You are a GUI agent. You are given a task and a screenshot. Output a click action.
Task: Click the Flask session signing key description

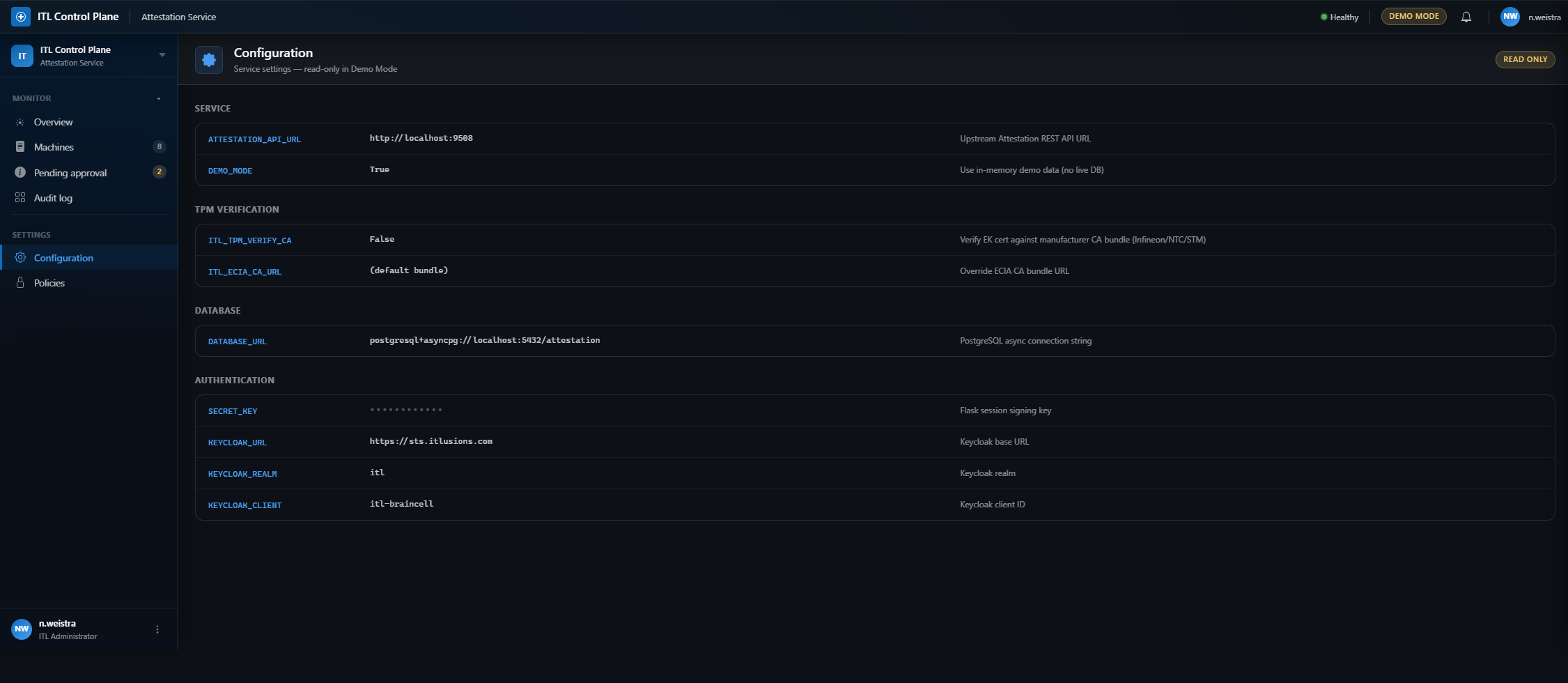coord(1005,410)
